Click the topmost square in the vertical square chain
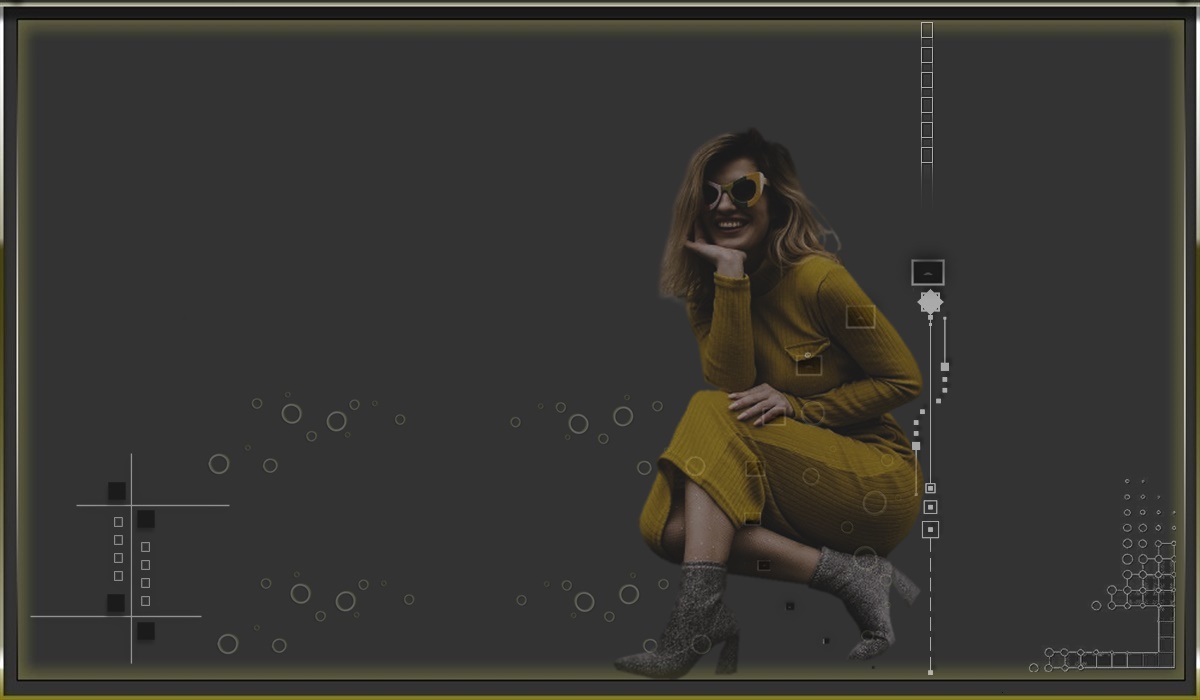The height and width of the screenshot is (700, 1200). point(927,30)
